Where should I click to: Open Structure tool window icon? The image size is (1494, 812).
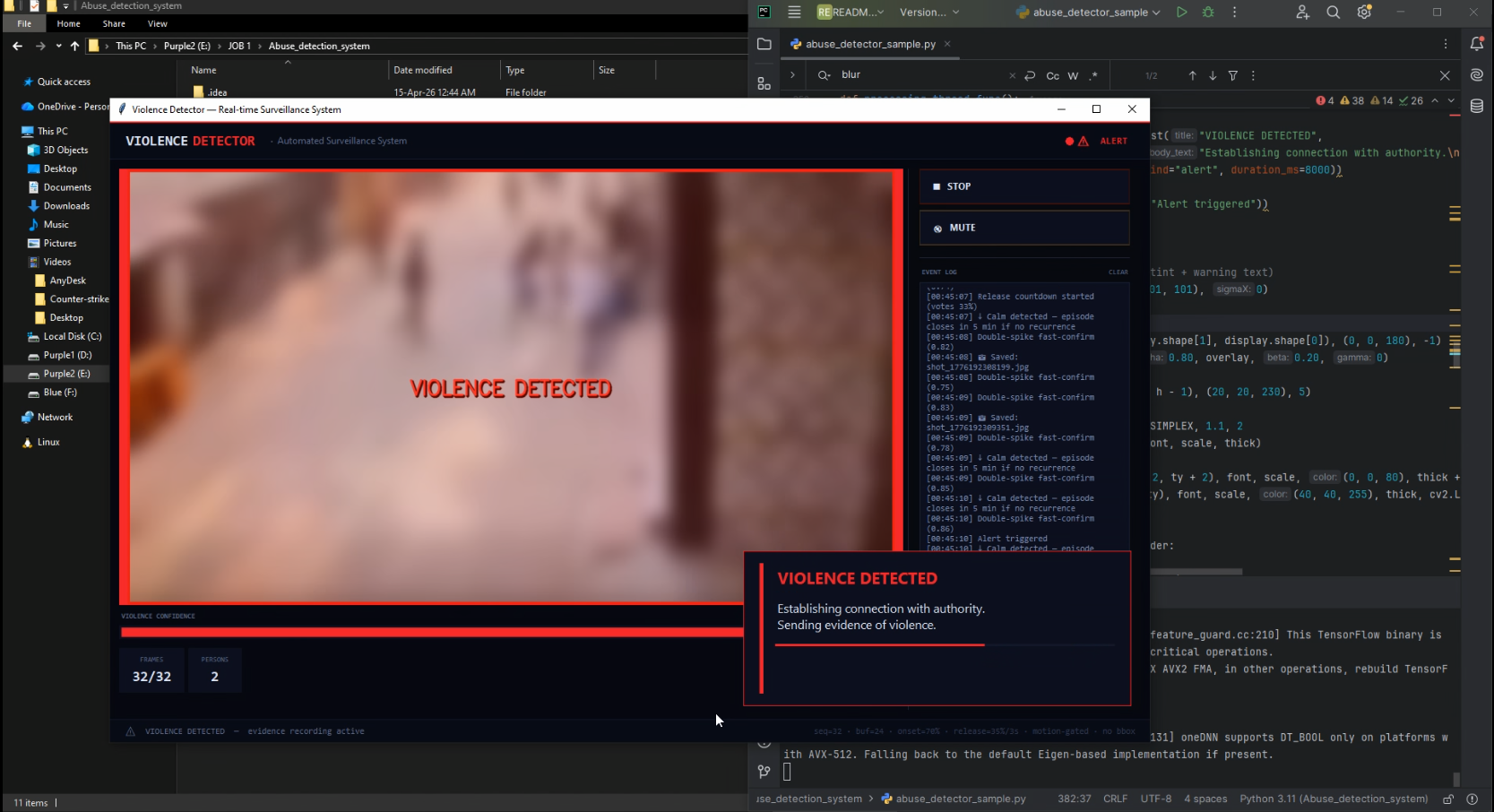pos(764,83)
